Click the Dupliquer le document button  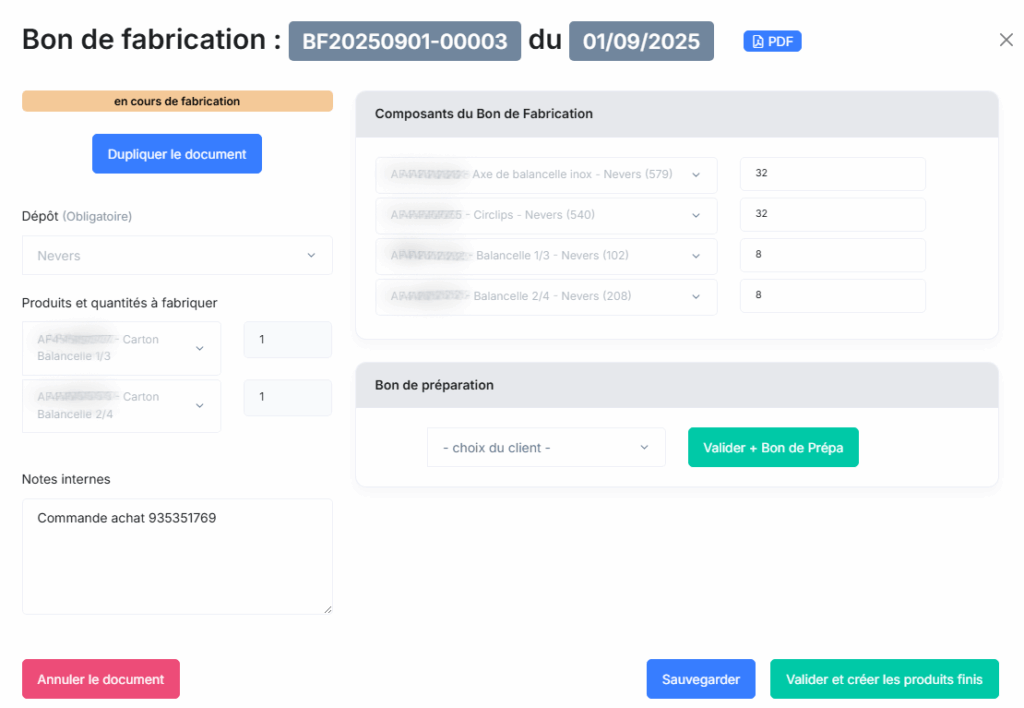(x=177, y=154)
